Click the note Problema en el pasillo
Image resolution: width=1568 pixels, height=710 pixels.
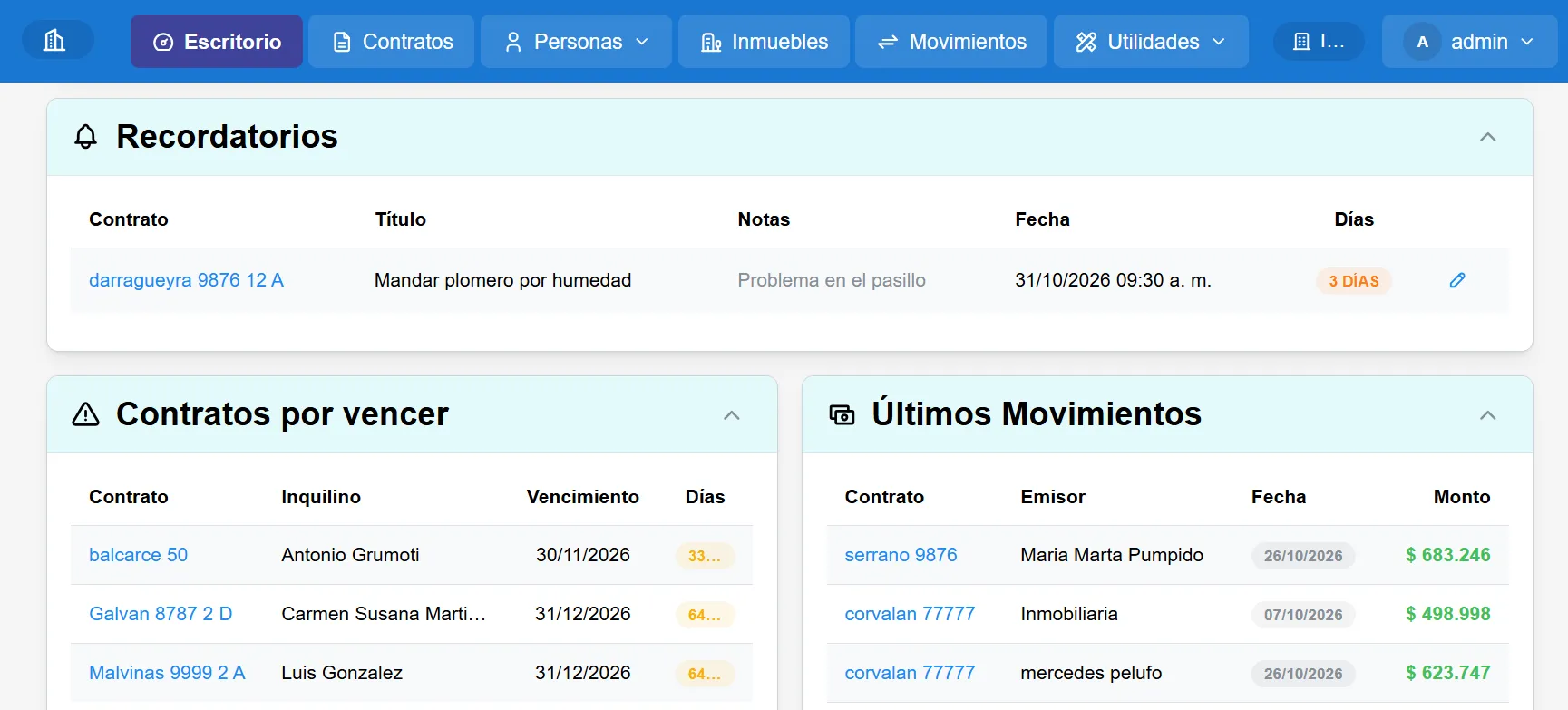(x=832, y=280)
